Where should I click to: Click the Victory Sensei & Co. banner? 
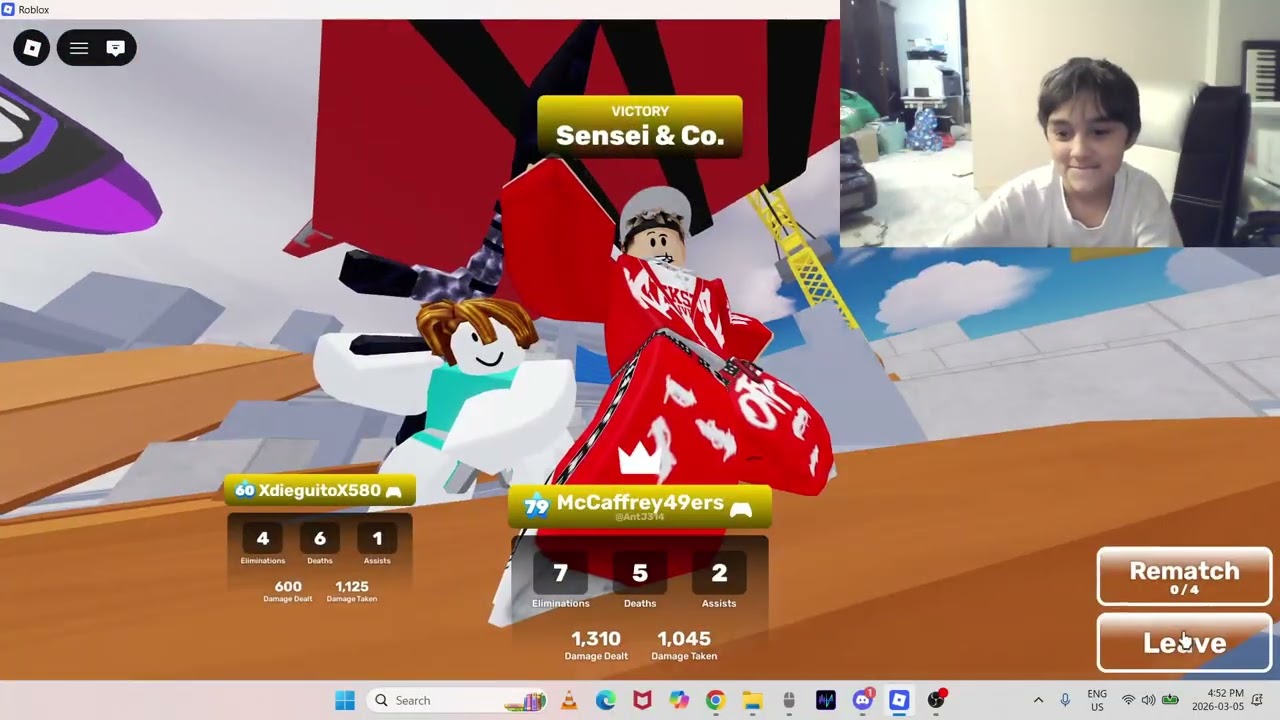click(640, 127)
